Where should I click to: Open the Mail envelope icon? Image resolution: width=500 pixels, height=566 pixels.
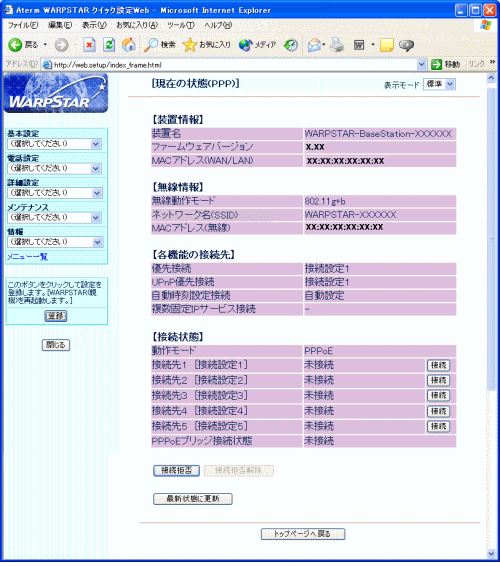pyautogui.click(x=314, y=45)
